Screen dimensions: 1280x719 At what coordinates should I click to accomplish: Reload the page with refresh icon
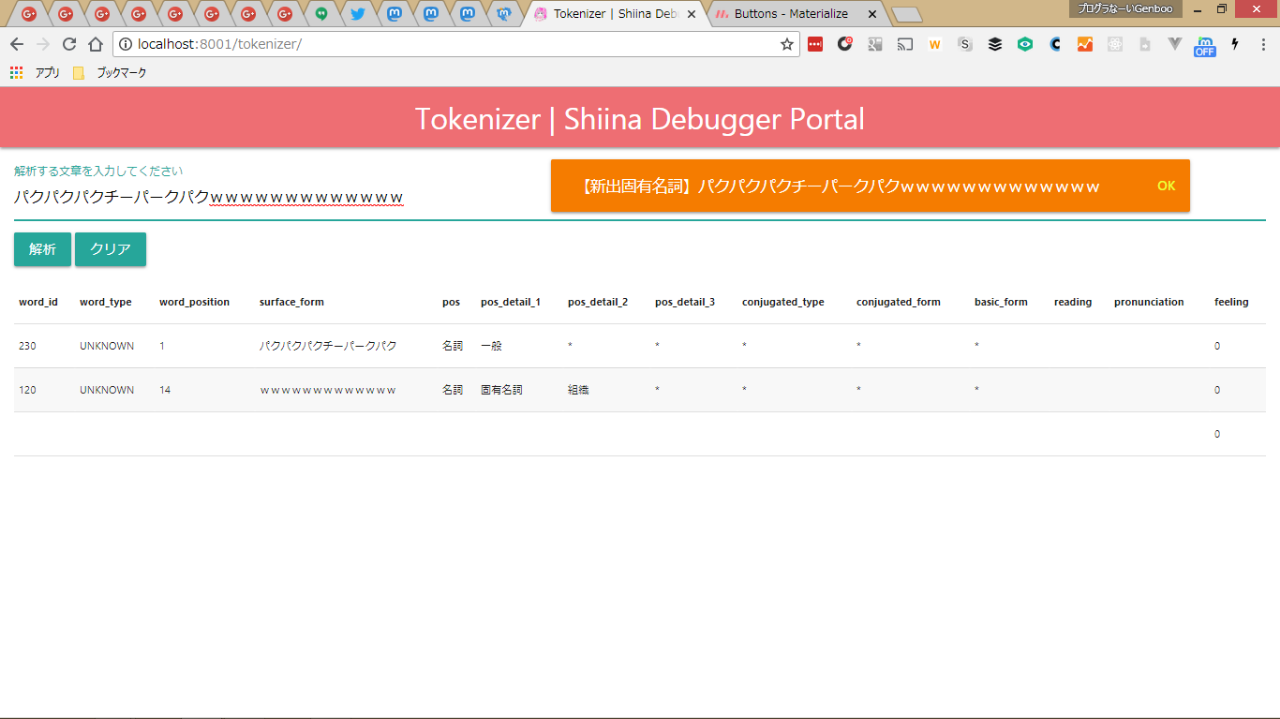click(69, 44)
